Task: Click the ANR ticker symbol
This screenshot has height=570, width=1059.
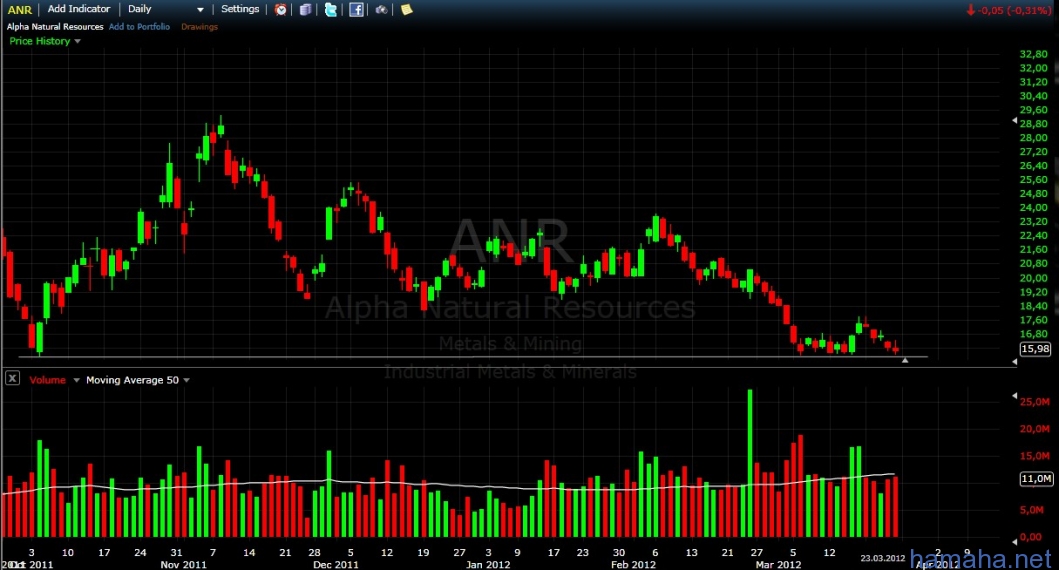Action: [20, 9]
